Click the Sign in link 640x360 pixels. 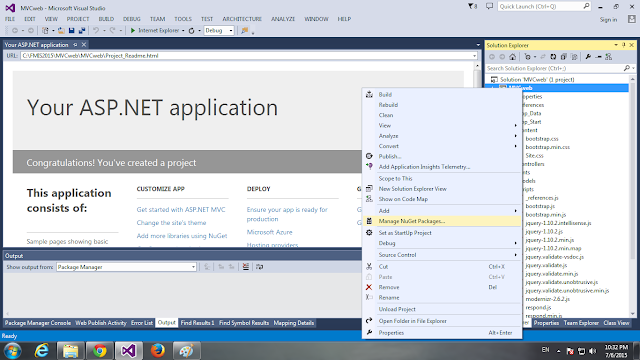[x=608, y=20]
